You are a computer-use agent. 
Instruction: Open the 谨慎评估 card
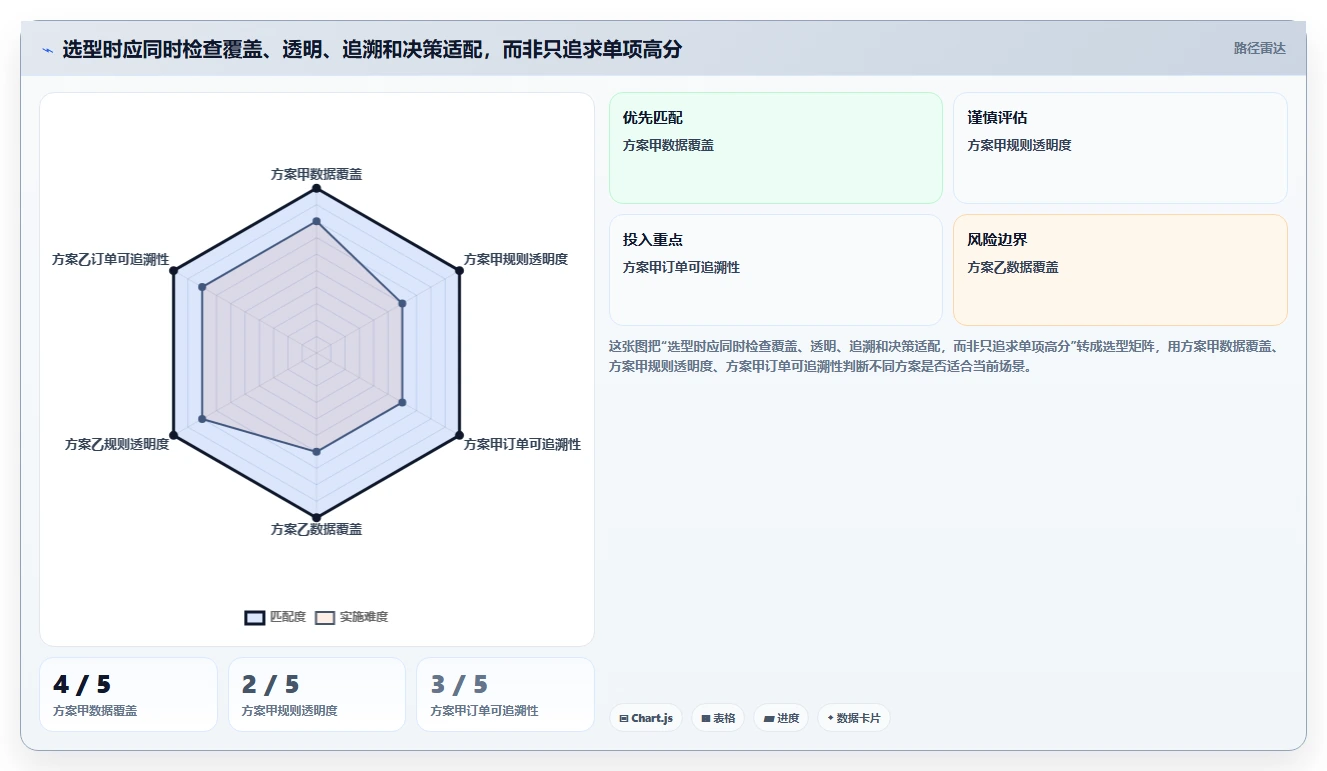pyautogui.click(x=1120, y=148)
